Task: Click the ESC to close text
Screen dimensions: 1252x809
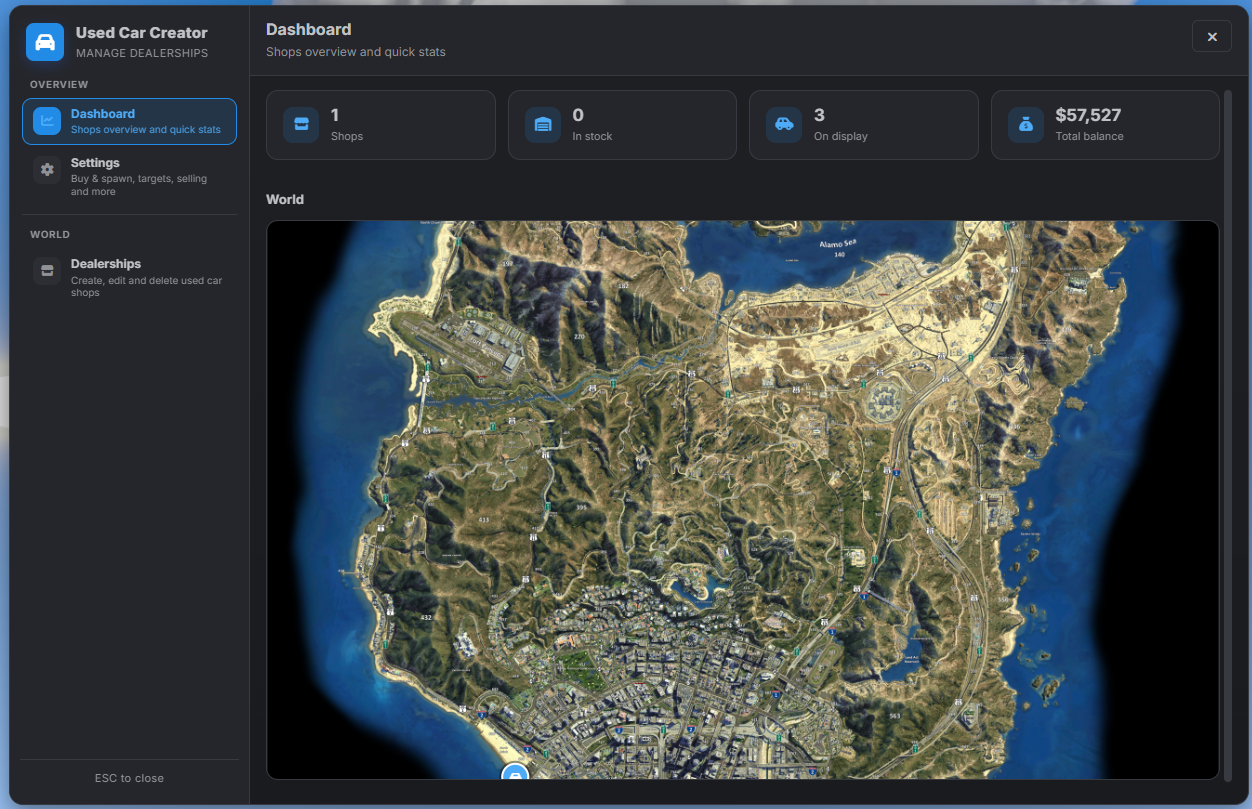Action: [x=129, y=778]
